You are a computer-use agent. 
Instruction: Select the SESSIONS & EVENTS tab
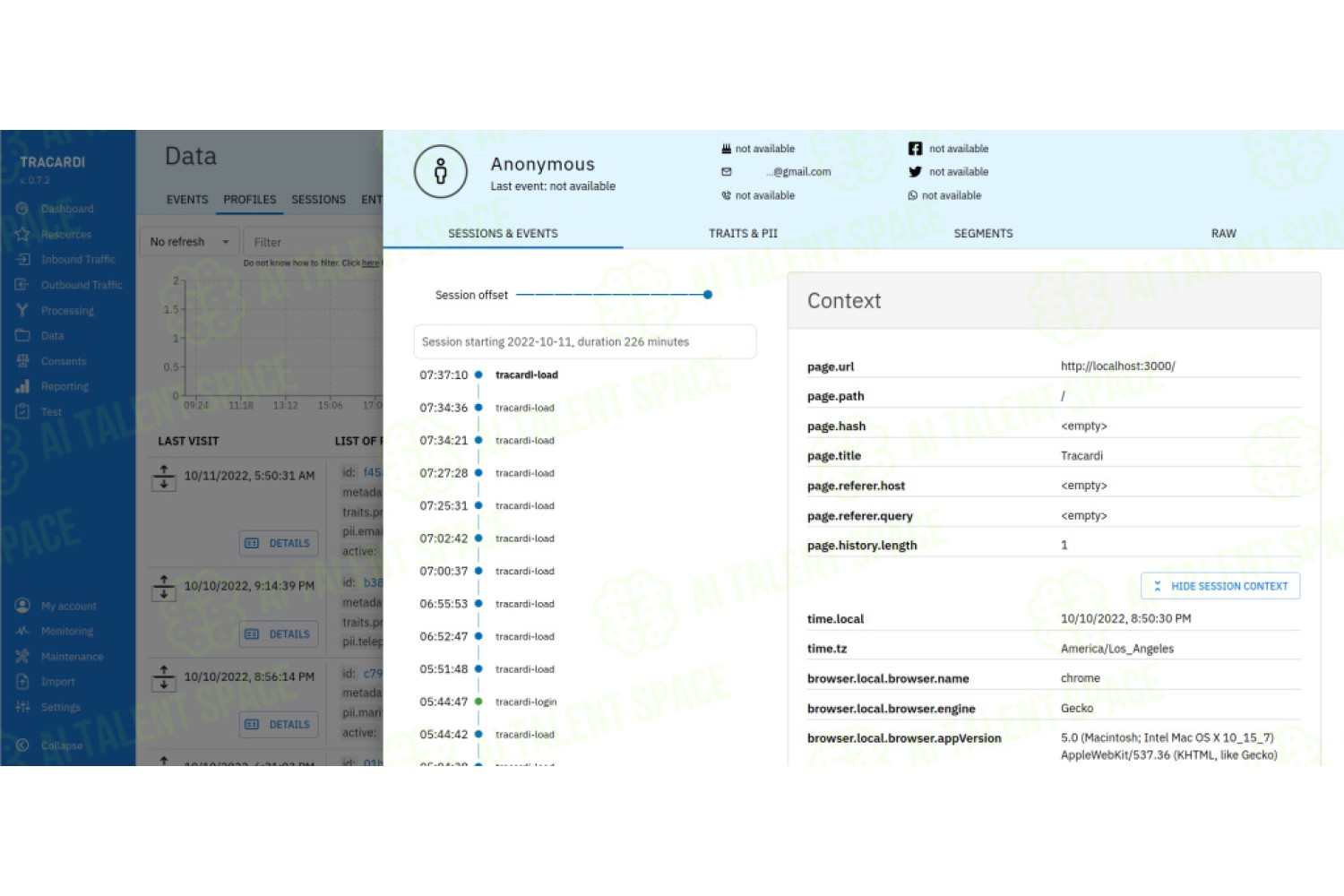point(503,233)
